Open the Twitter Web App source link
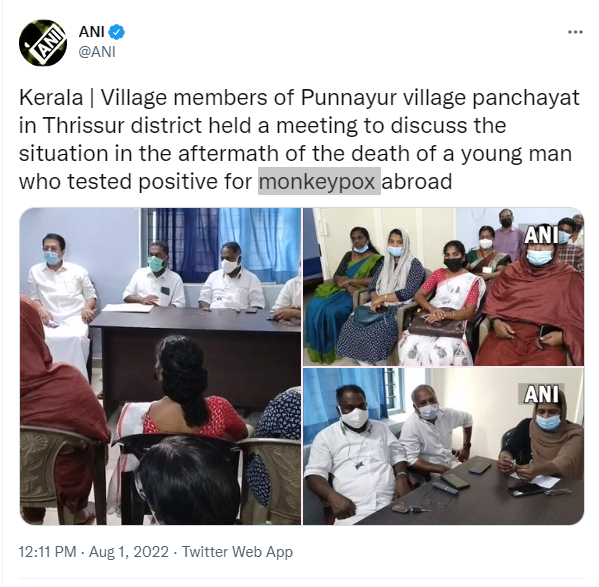 pos(237,552)
